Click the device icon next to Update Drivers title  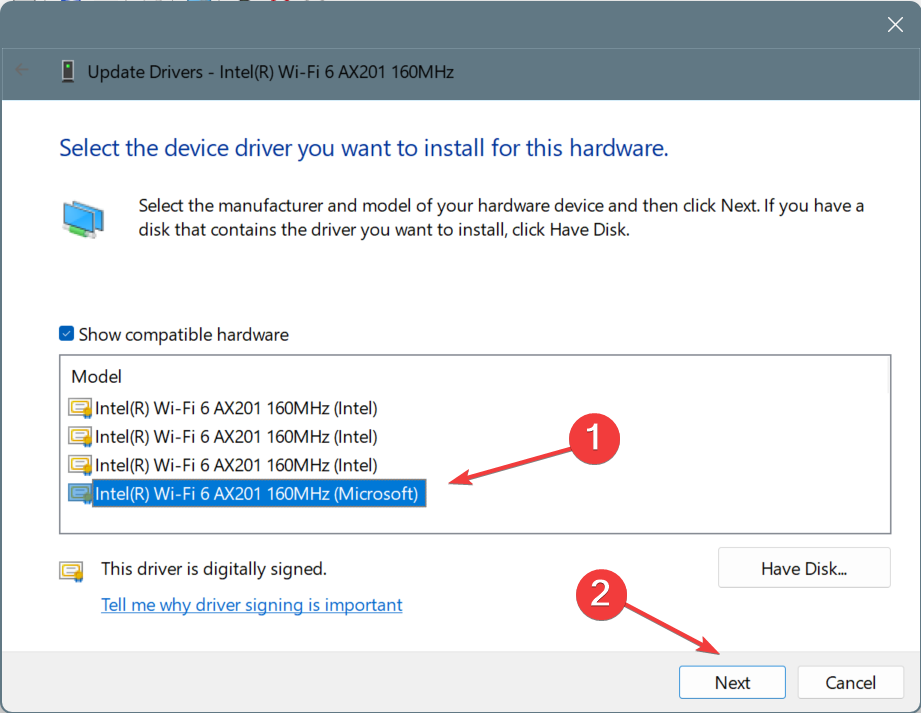(68, 71)
